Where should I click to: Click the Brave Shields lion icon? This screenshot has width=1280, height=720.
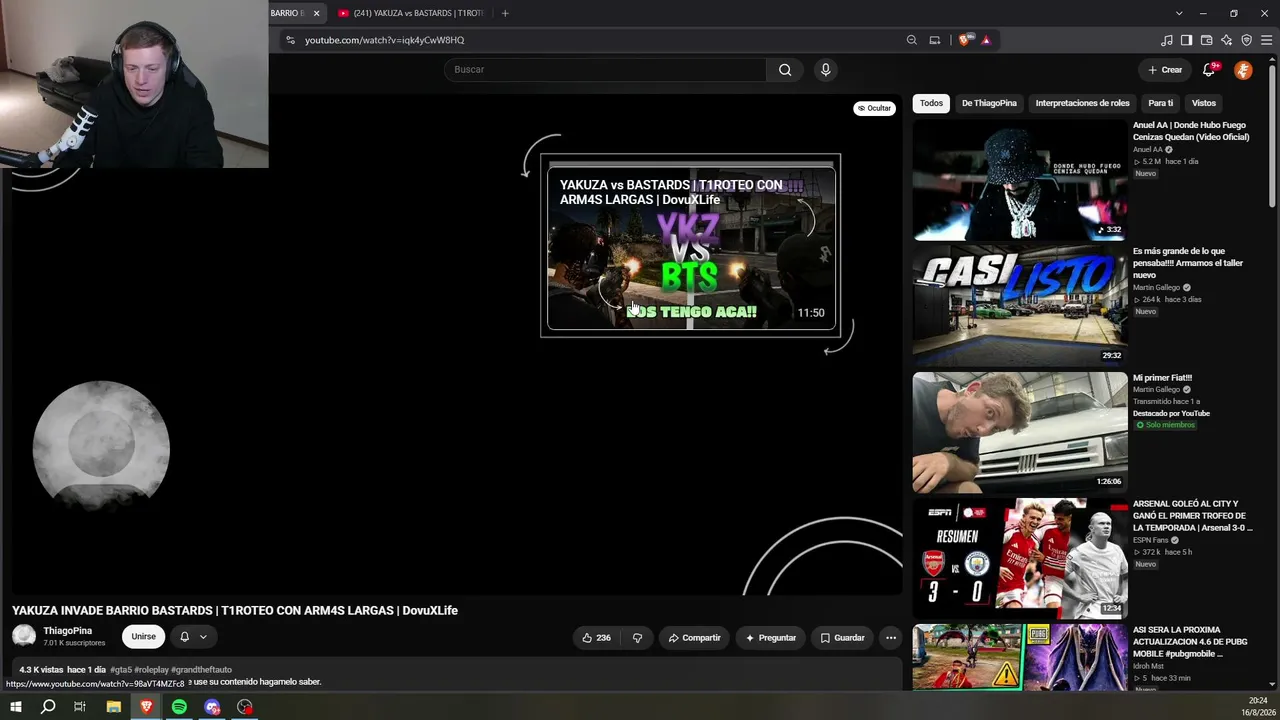(964, 40)
